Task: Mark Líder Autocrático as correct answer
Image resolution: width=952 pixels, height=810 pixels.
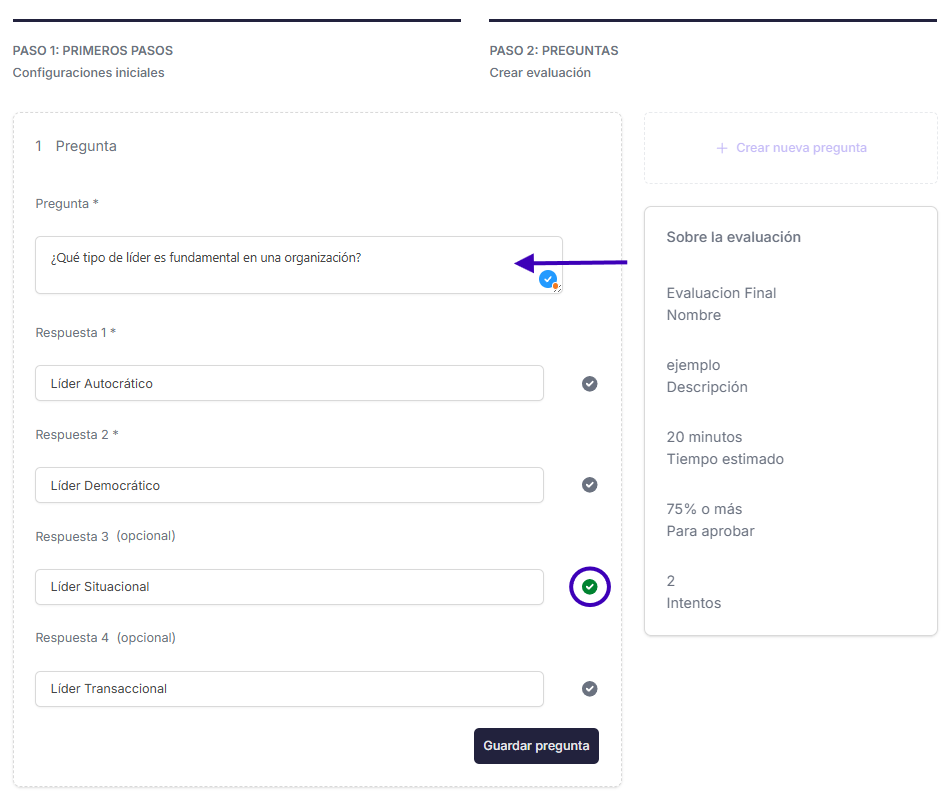Action: click(x=589, y=384)
